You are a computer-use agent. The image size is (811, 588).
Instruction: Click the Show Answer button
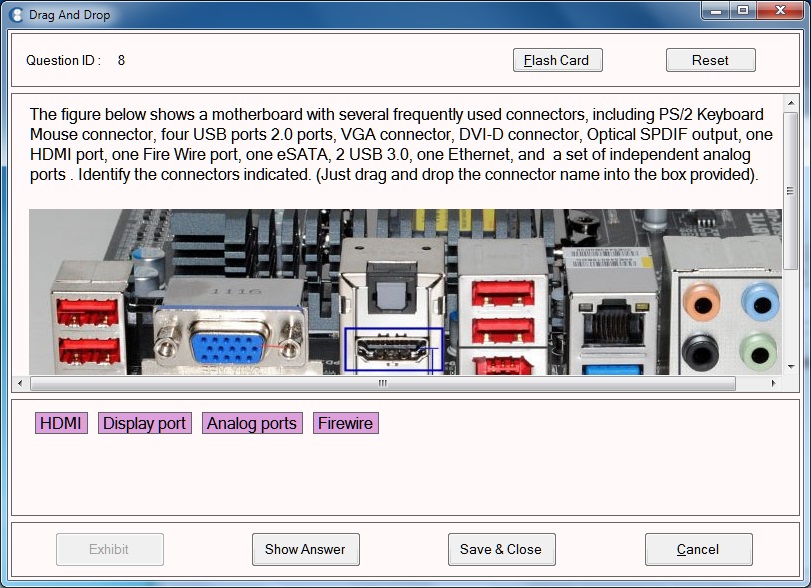coord(305,549)
